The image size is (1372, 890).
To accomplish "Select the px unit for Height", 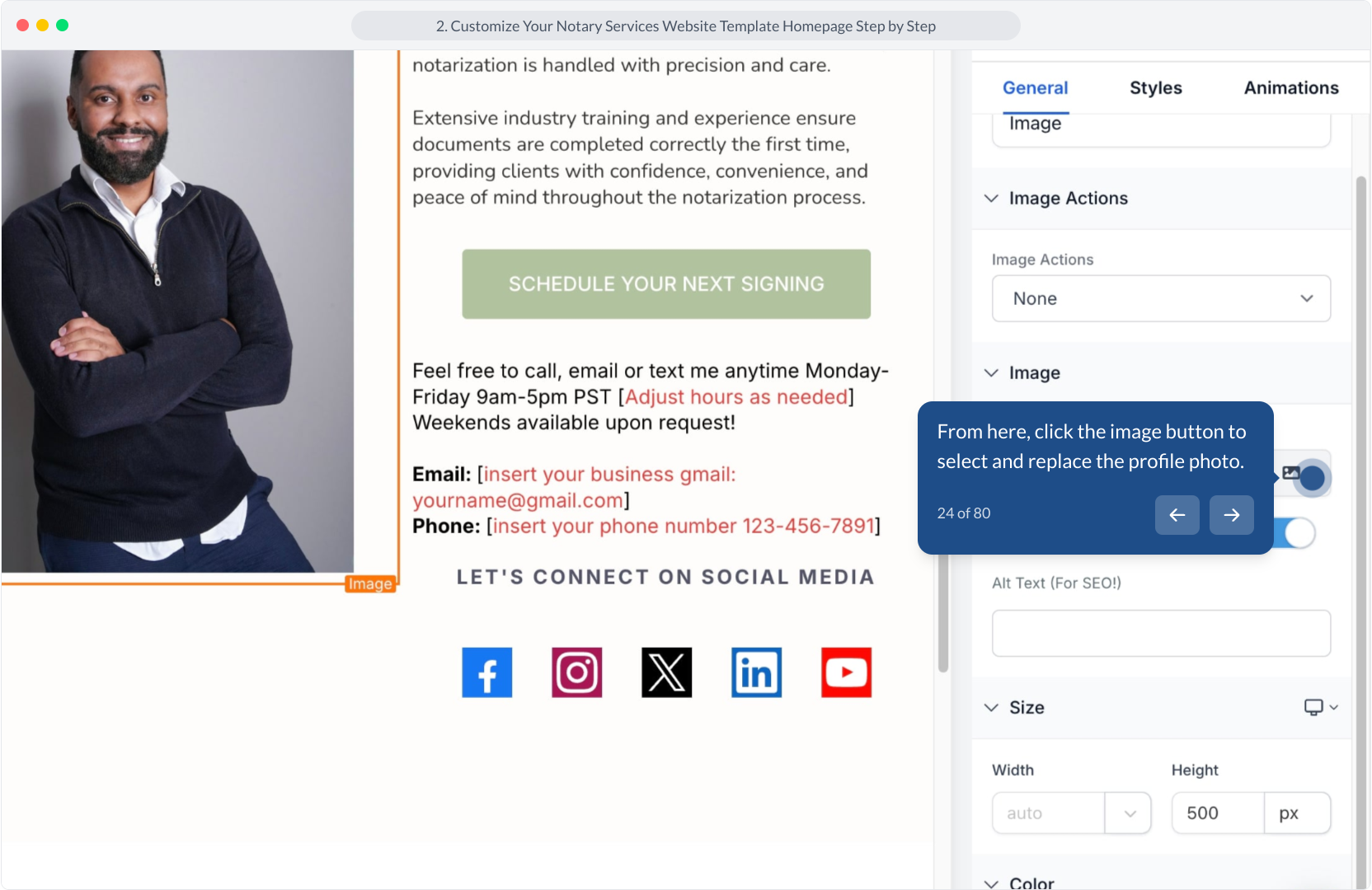I will coord(1297,813).
